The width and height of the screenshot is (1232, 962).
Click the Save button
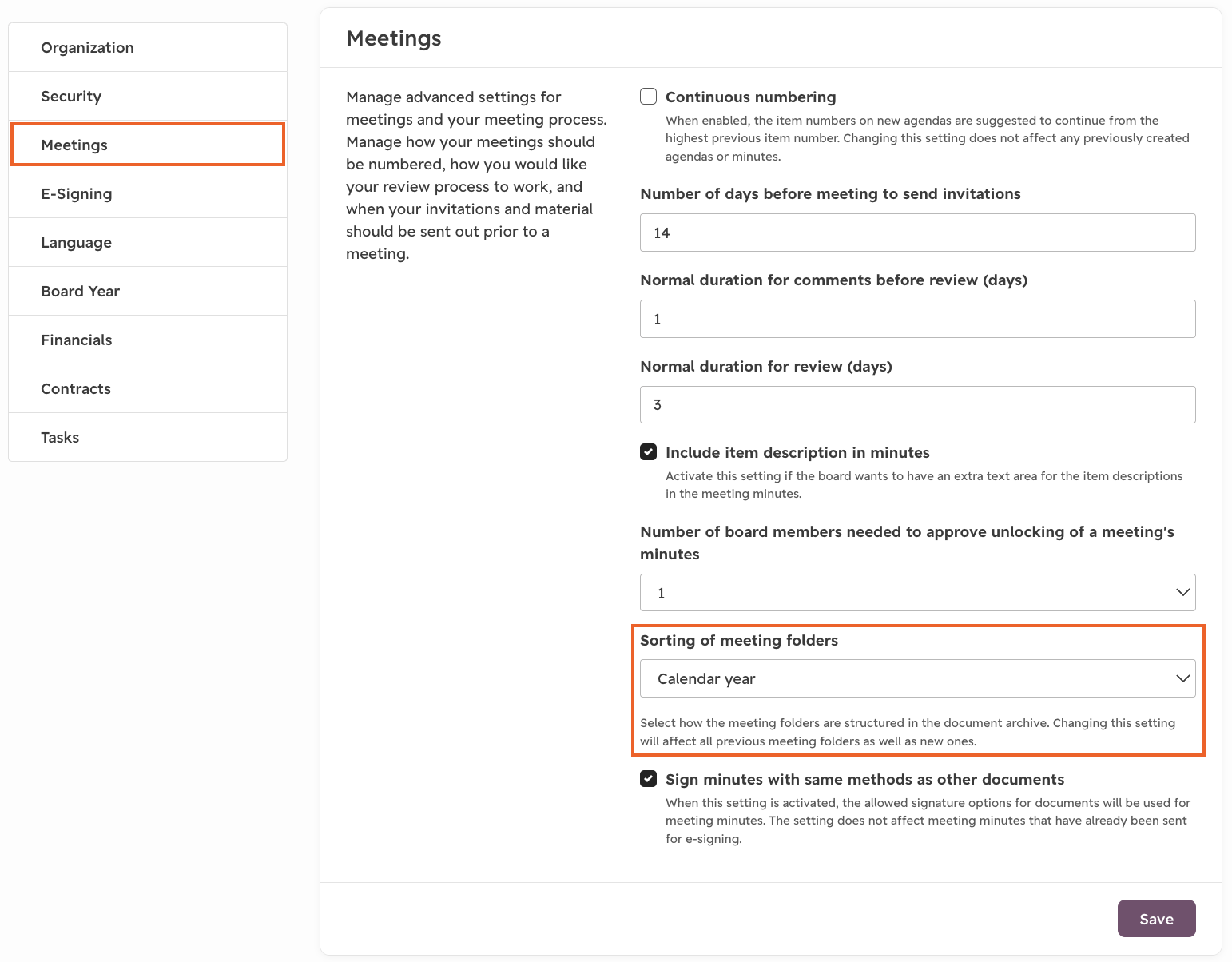1156,919
